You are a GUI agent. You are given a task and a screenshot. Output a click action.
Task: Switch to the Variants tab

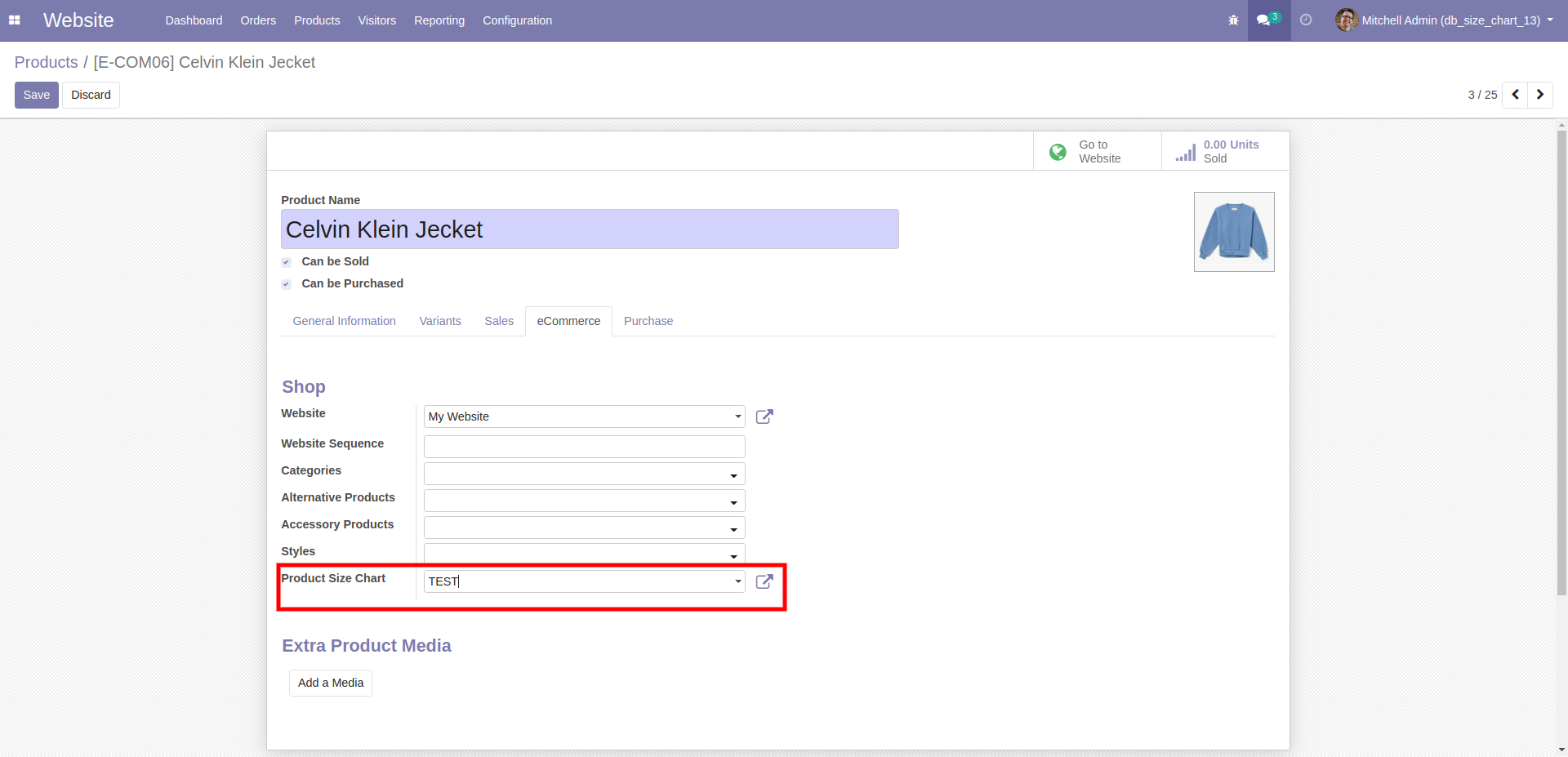coord(440,321)
